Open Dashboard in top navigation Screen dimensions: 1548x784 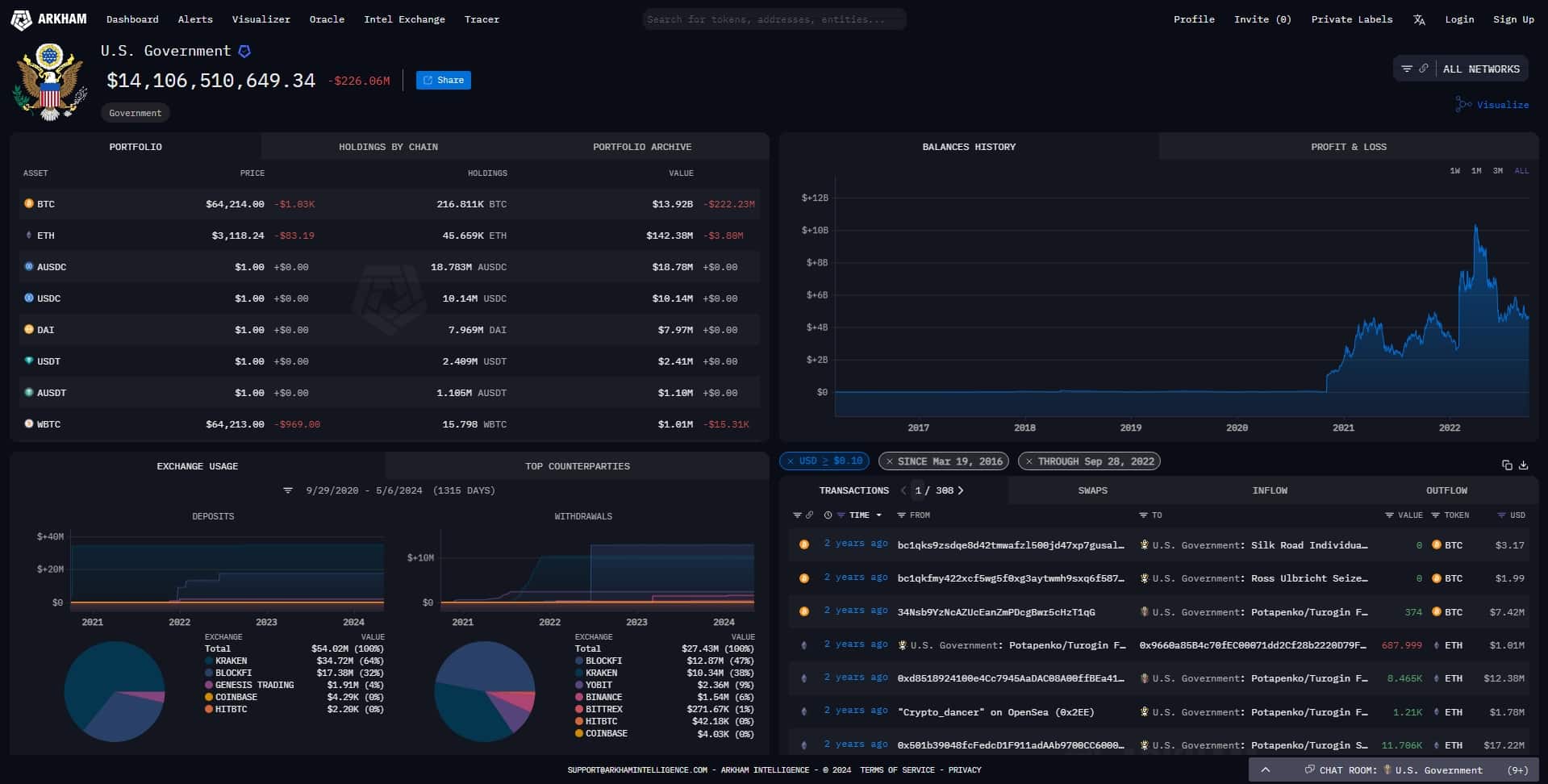pos(132,19)
